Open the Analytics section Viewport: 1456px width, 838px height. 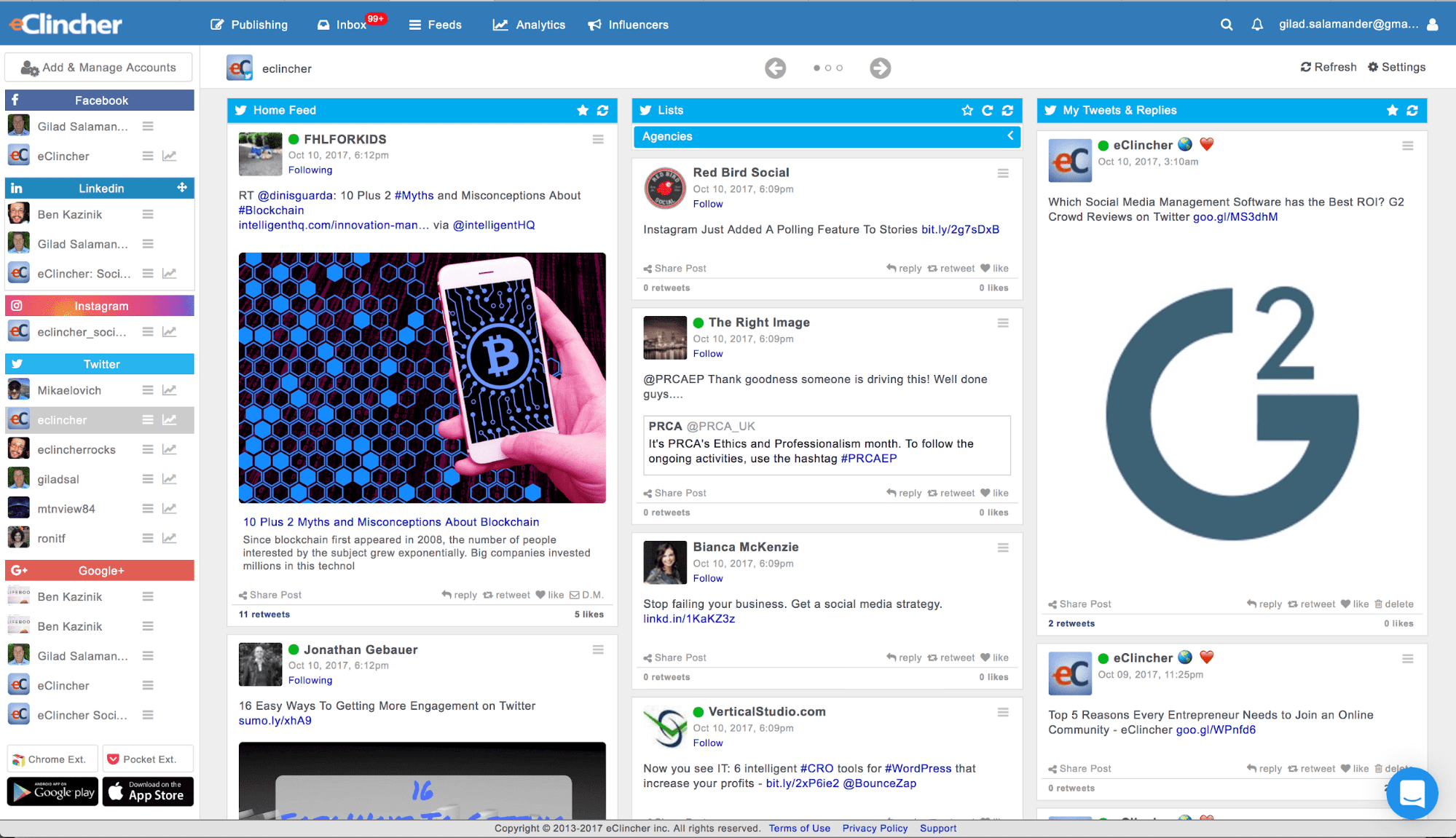[529, 24]
